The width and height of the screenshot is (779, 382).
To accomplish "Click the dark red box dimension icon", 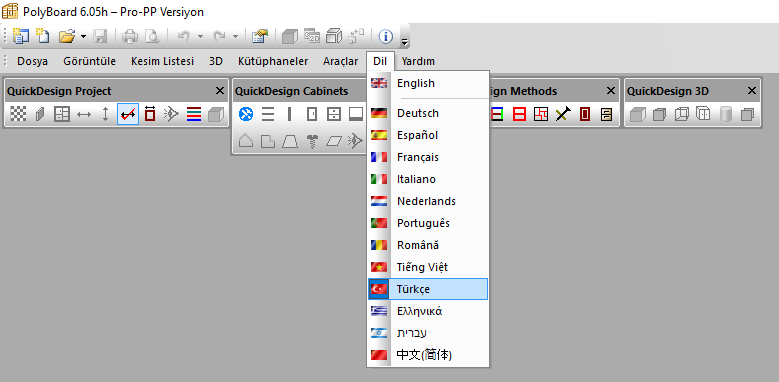I will tap(150, 114).
